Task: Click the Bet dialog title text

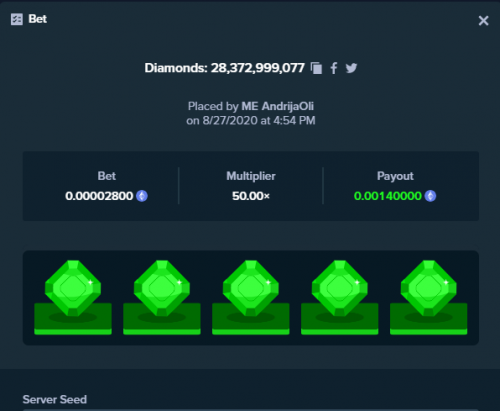Action: [38, 19]
